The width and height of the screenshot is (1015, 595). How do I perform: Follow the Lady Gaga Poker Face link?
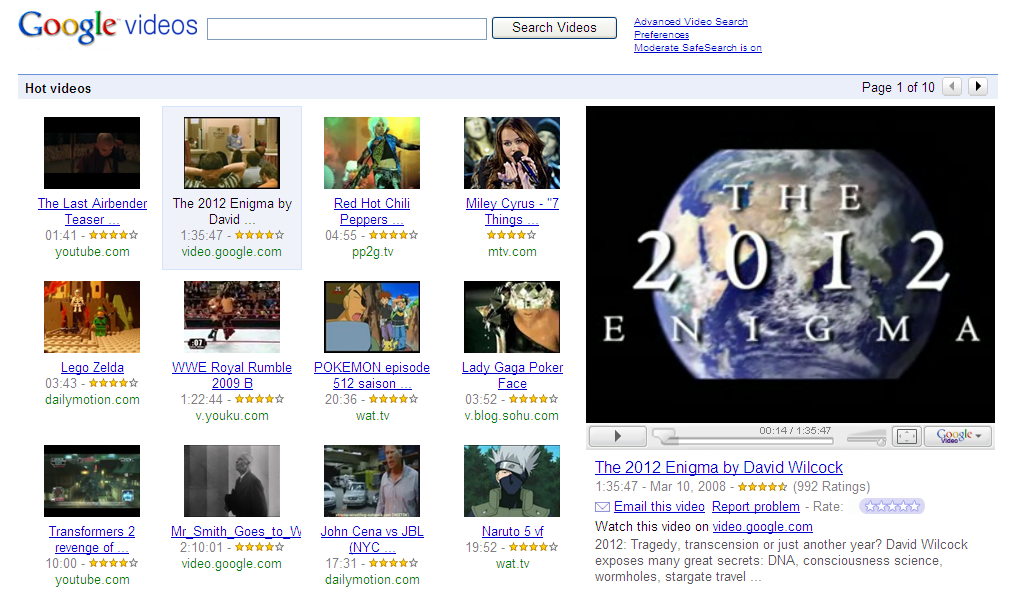click(x=512, y=376)
